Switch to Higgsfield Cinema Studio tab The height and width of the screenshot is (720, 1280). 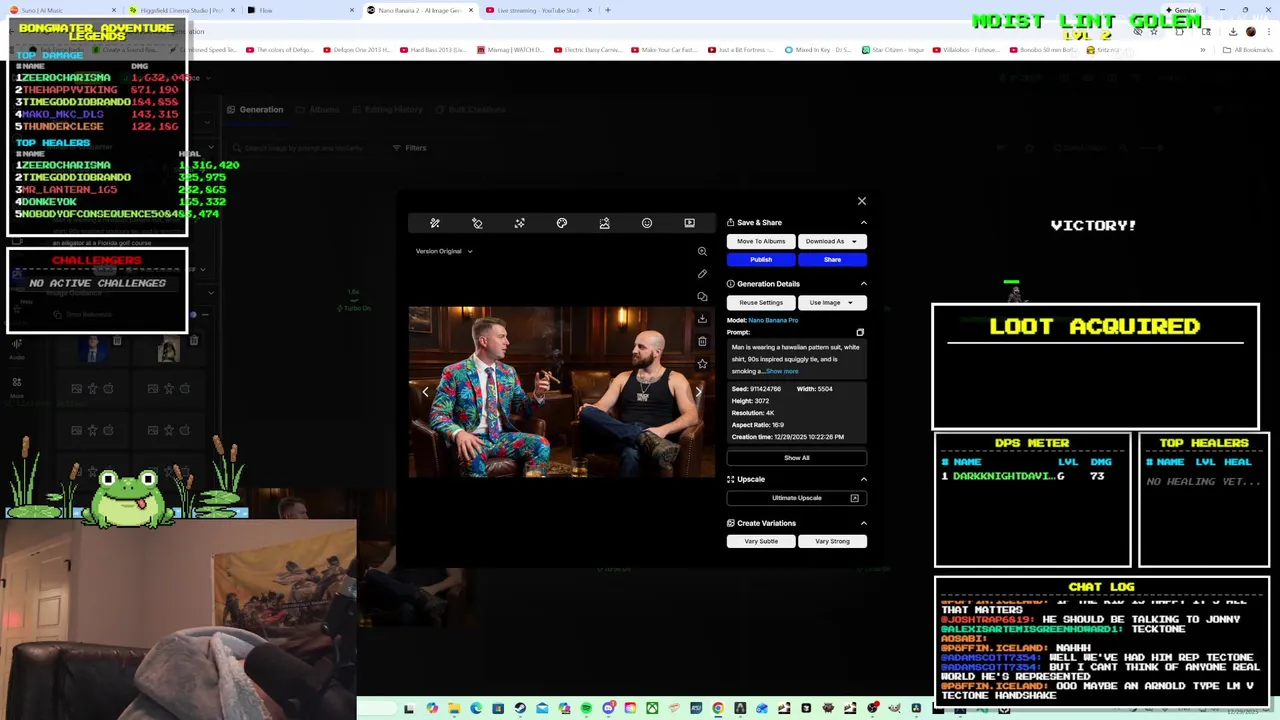pyautogui.click(x=180, y=10)
